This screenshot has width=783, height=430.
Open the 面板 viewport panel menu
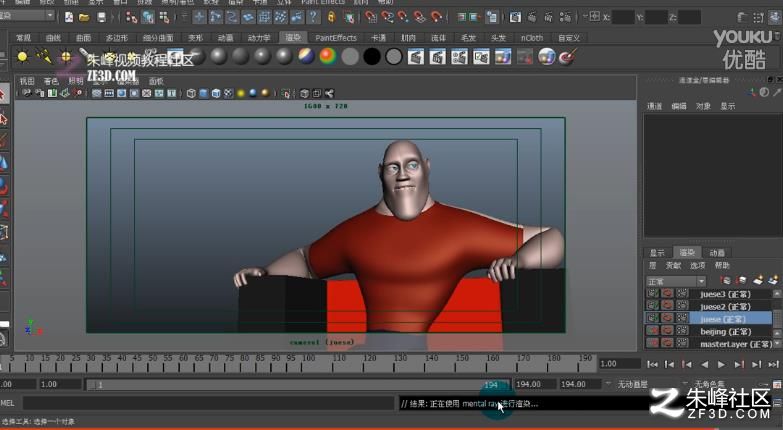[x=156, y=81]
